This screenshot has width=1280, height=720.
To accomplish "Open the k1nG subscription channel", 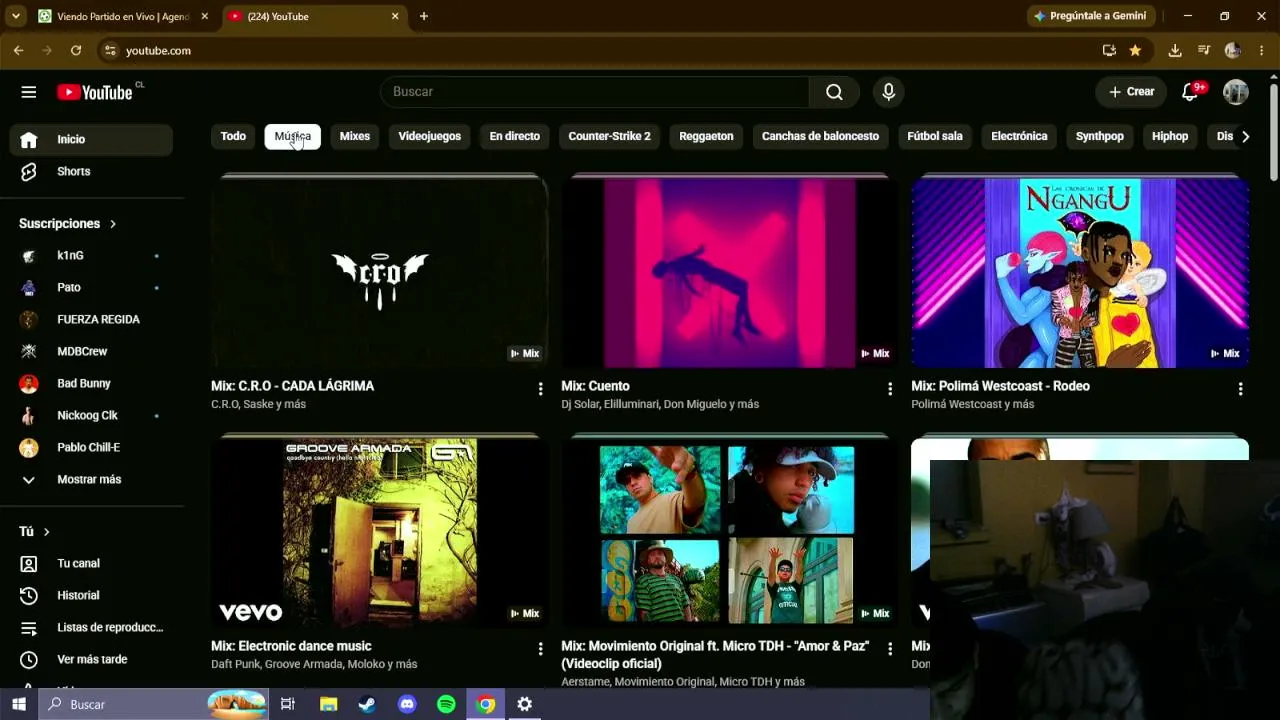I will click(92, 255).
